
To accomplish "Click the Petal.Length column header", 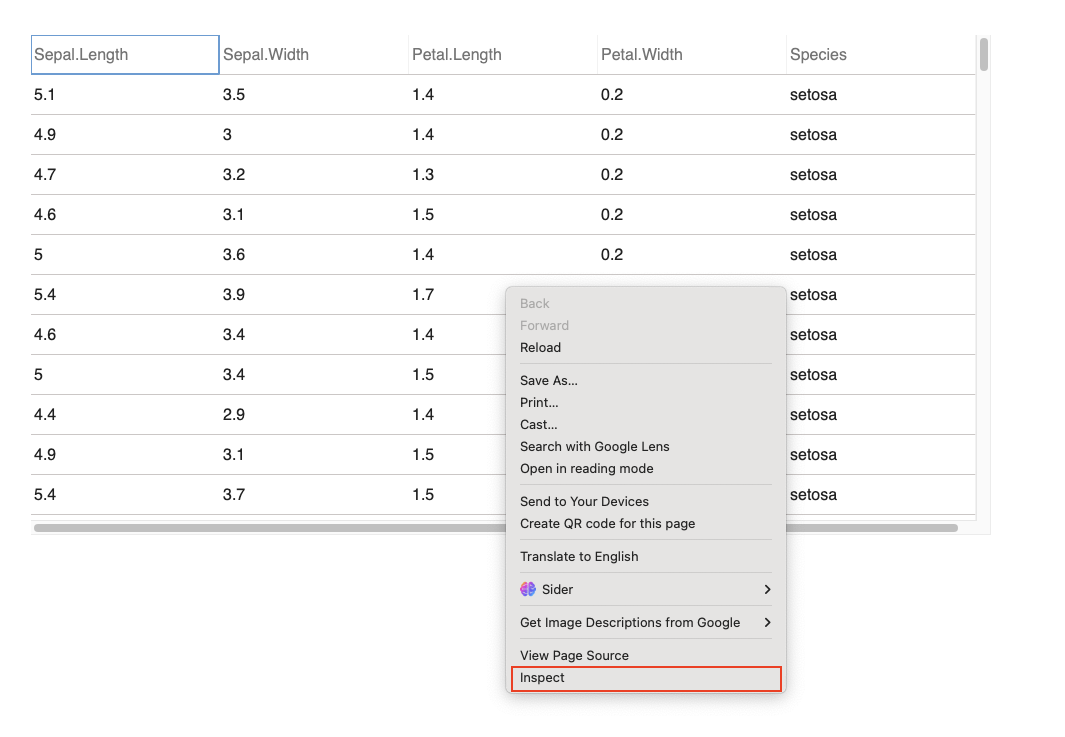I will (457, 55).
